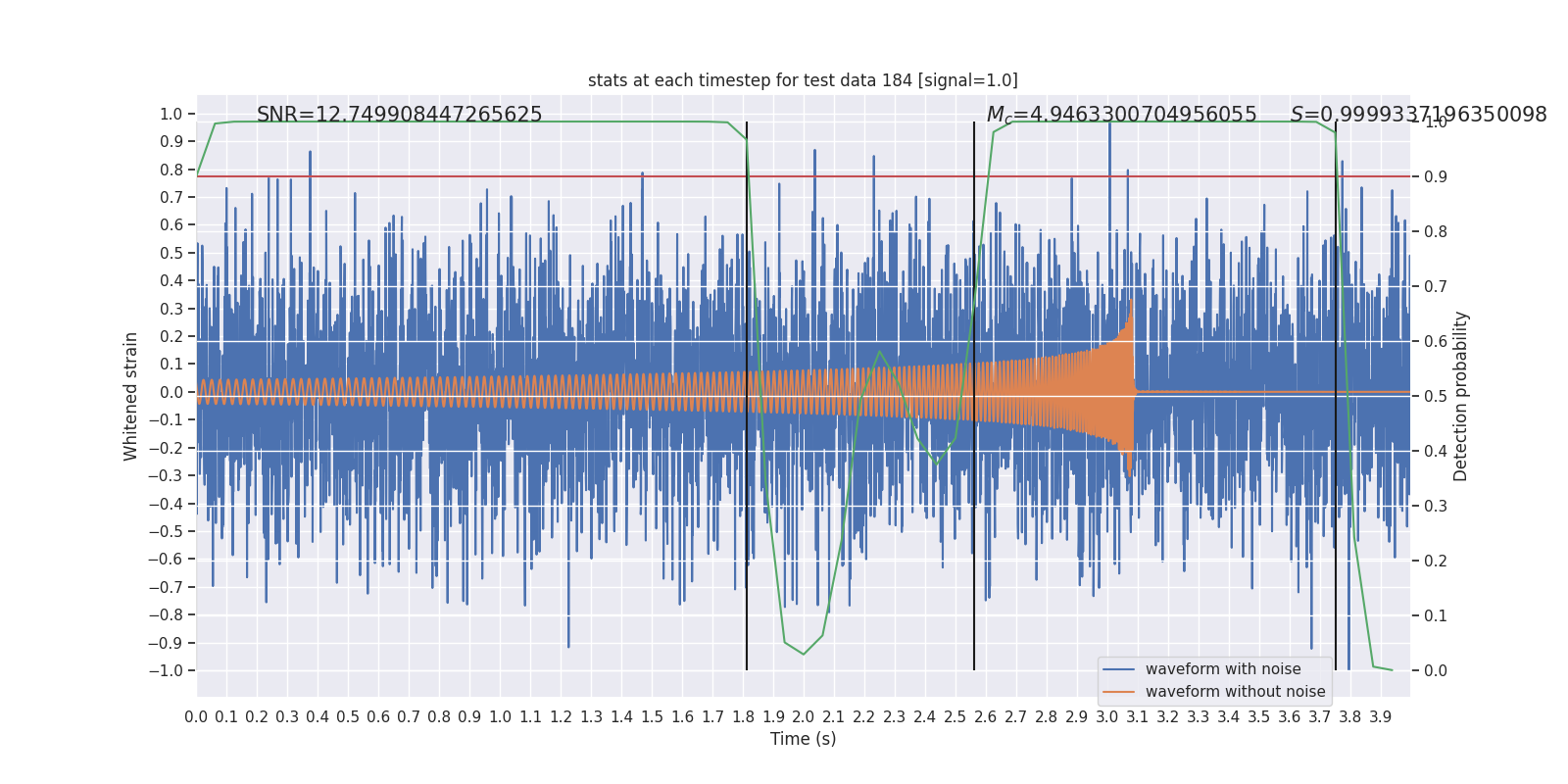The height and width of the screenshot is (784, 1568).
Task: Click the 0.5 tick on the probability axis
Action: click(x=1436, y=397)
